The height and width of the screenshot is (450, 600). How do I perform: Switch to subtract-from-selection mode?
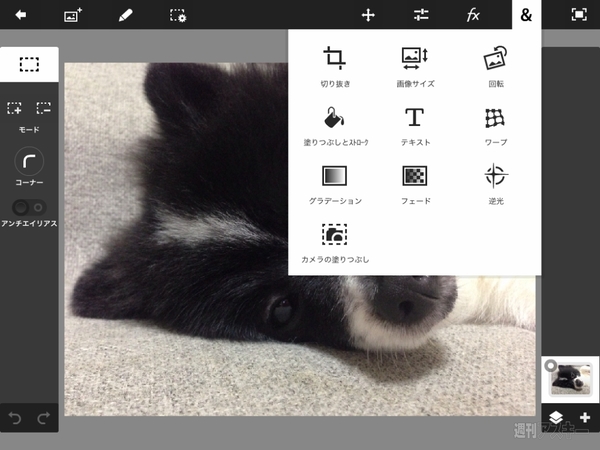[44, 108]
